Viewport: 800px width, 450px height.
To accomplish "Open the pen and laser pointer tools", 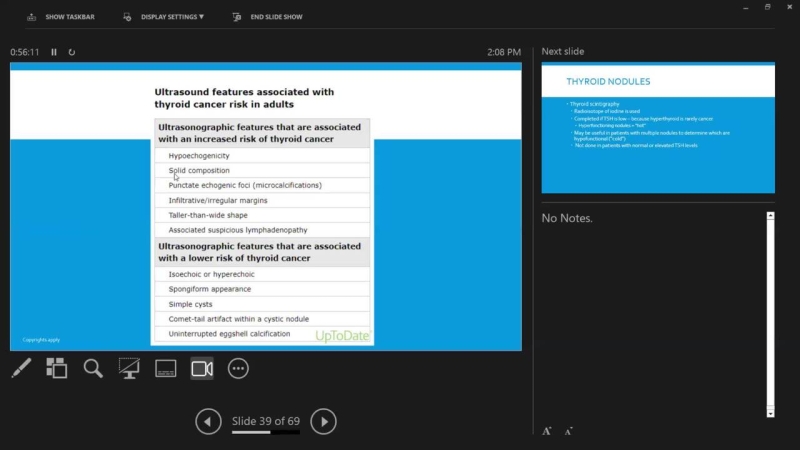I will pos(21,369).
